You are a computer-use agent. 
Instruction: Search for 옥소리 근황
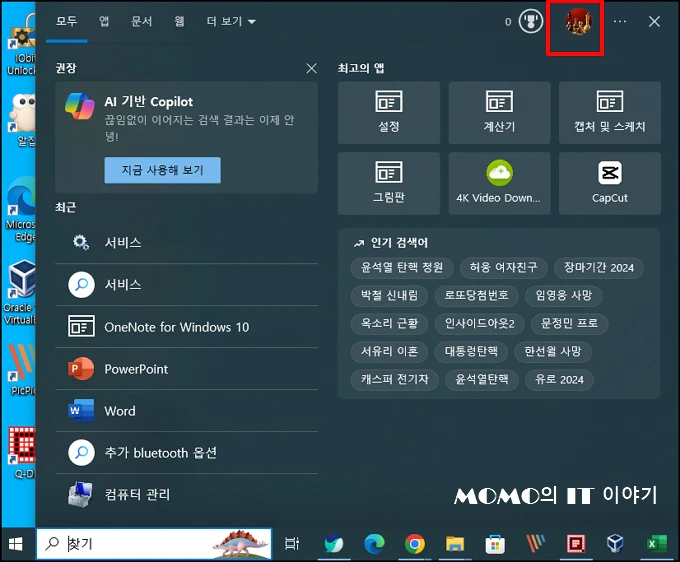tap(389, 323)
